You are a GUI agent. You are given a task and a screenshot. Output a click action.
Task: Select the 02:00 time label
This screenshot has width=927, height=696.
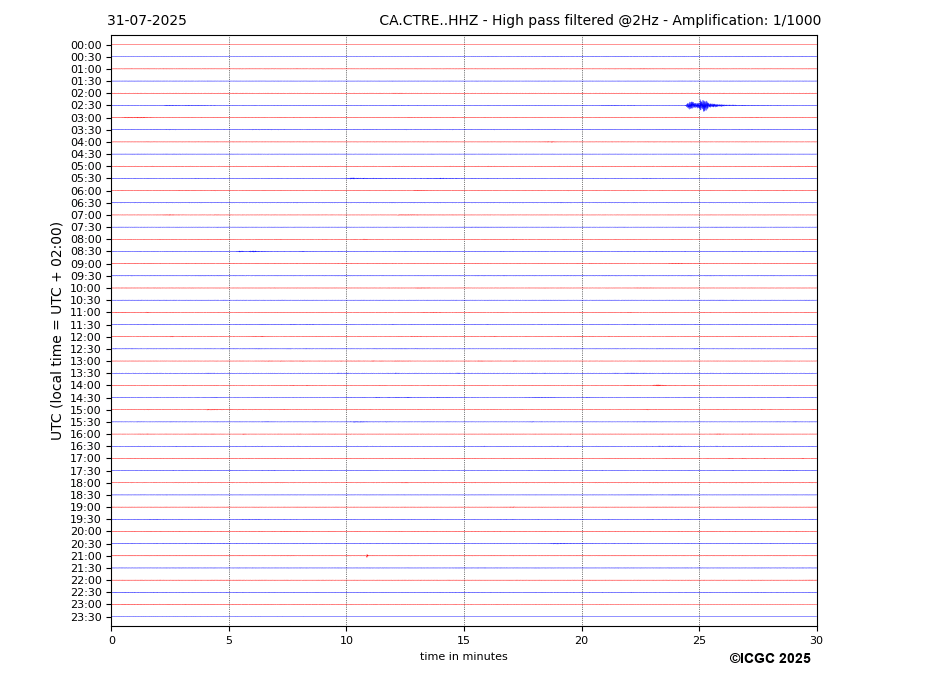click(86, 93)
